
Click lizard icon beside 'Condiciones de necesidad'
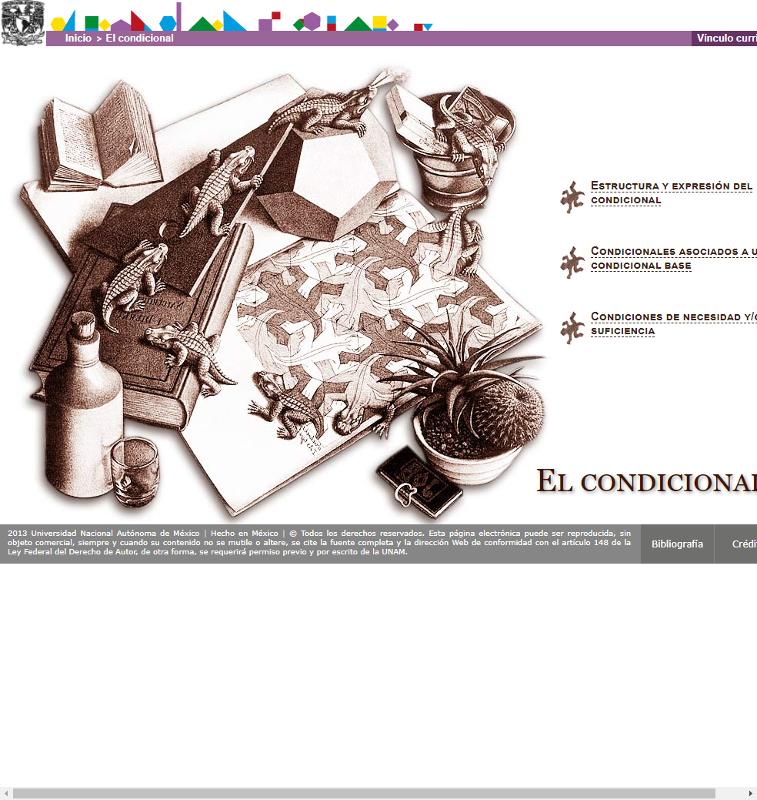click(x=572, y=328)
